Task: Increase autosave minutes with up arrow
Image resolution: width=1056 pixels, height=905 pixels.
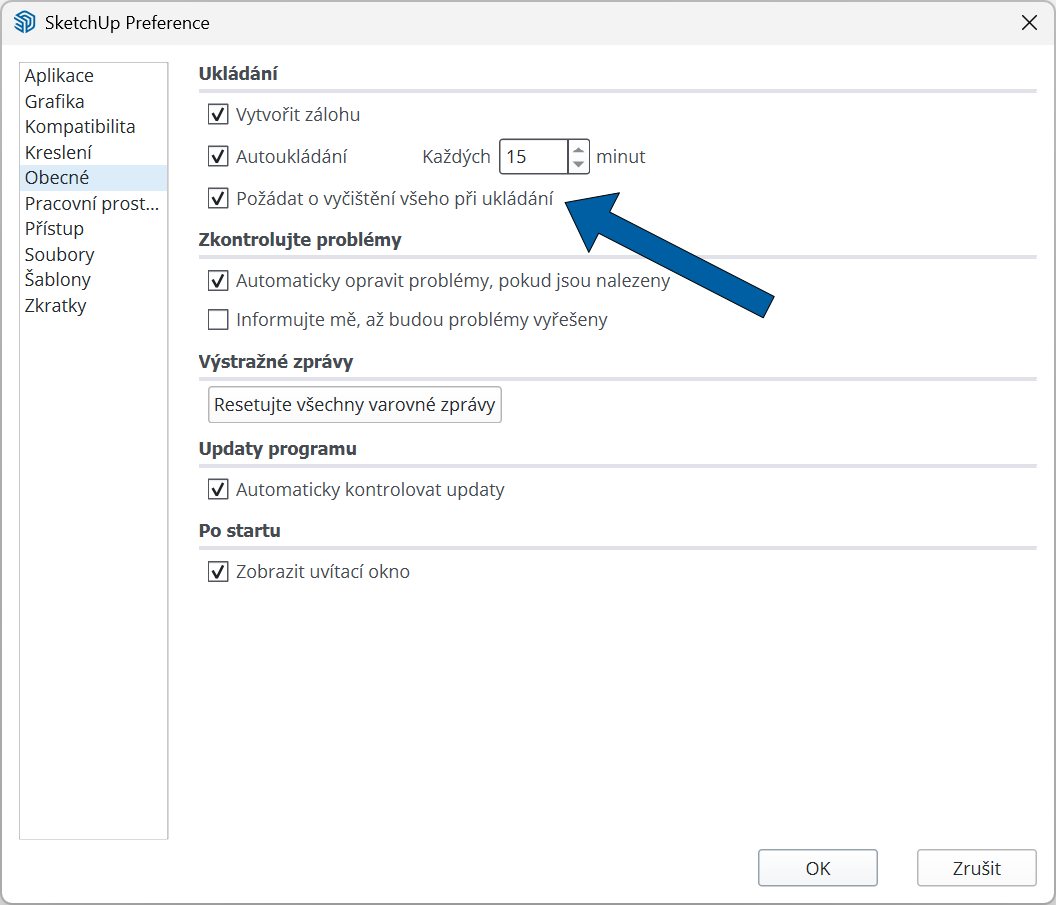Action: coord(578,149)
